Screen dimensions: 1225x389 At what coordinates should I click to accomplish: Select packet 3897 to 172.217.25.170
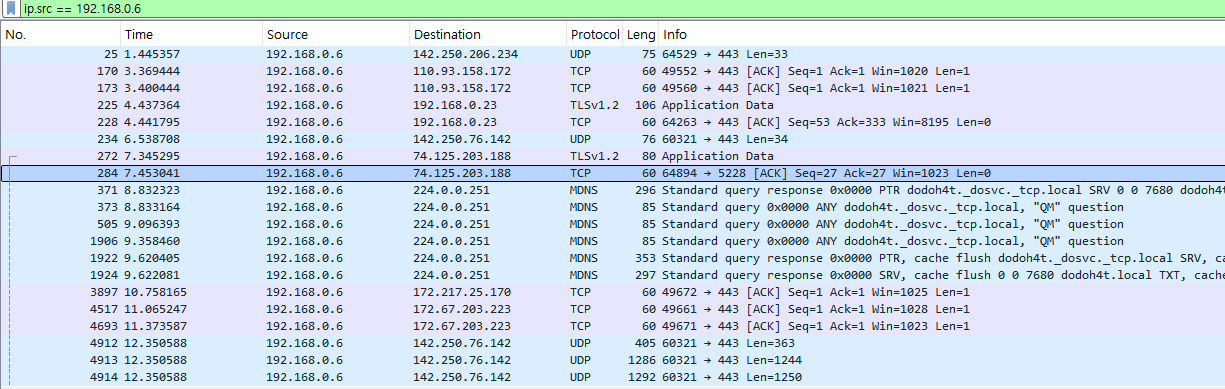[612, 292]
